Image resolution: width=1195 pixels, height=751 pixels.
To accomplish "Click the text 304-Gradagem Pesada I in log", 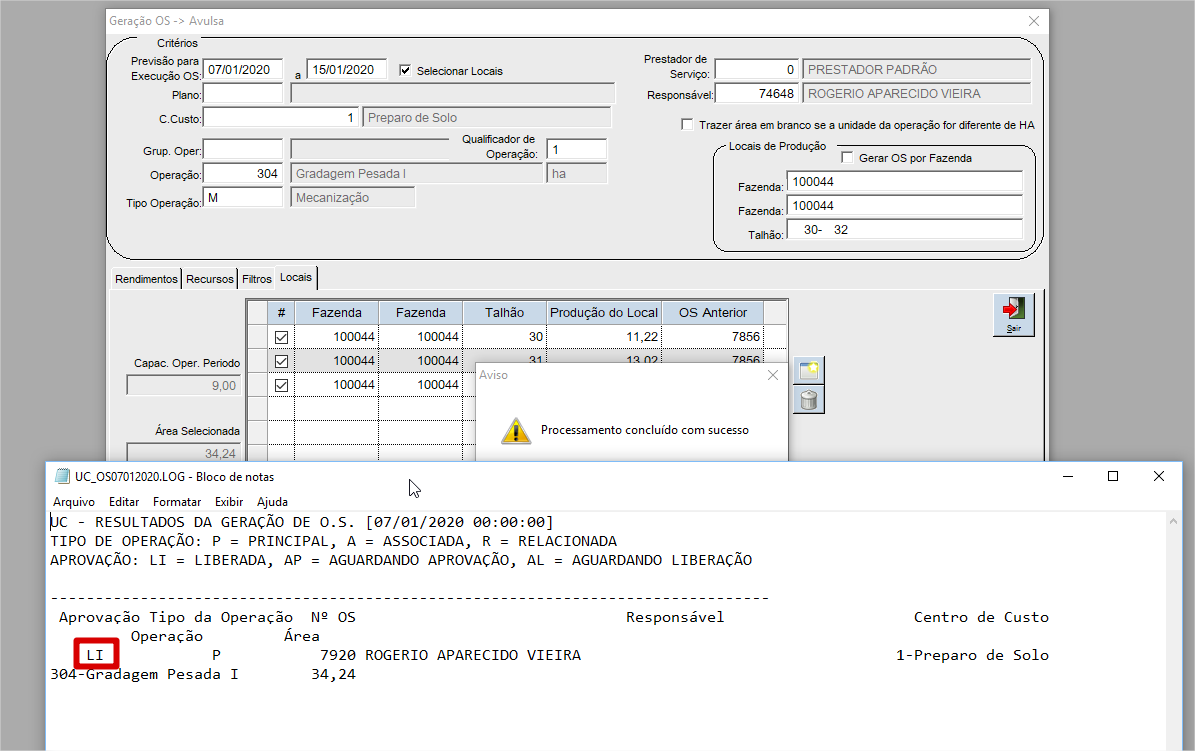I will click(144, 674).
